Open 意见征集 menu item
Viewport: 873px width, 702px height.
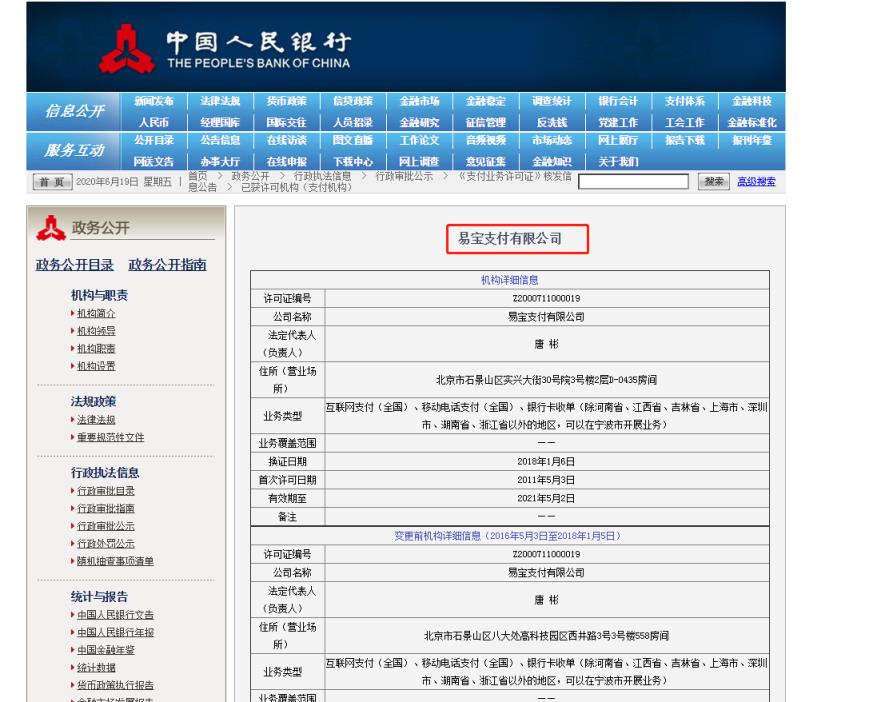coord(485,161)
